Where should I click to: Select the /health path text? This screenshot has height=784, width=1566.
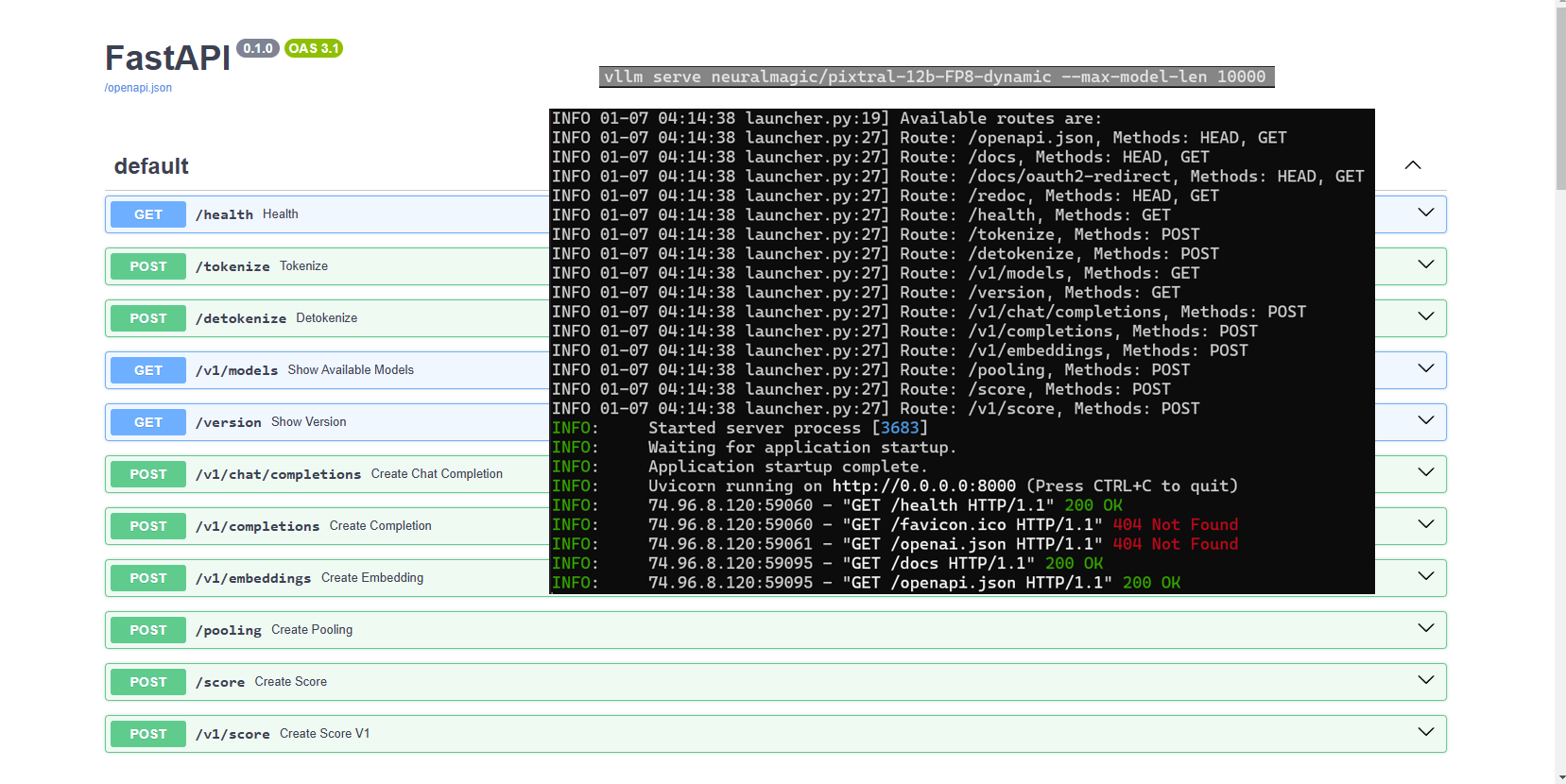click(x=224, y=214)
